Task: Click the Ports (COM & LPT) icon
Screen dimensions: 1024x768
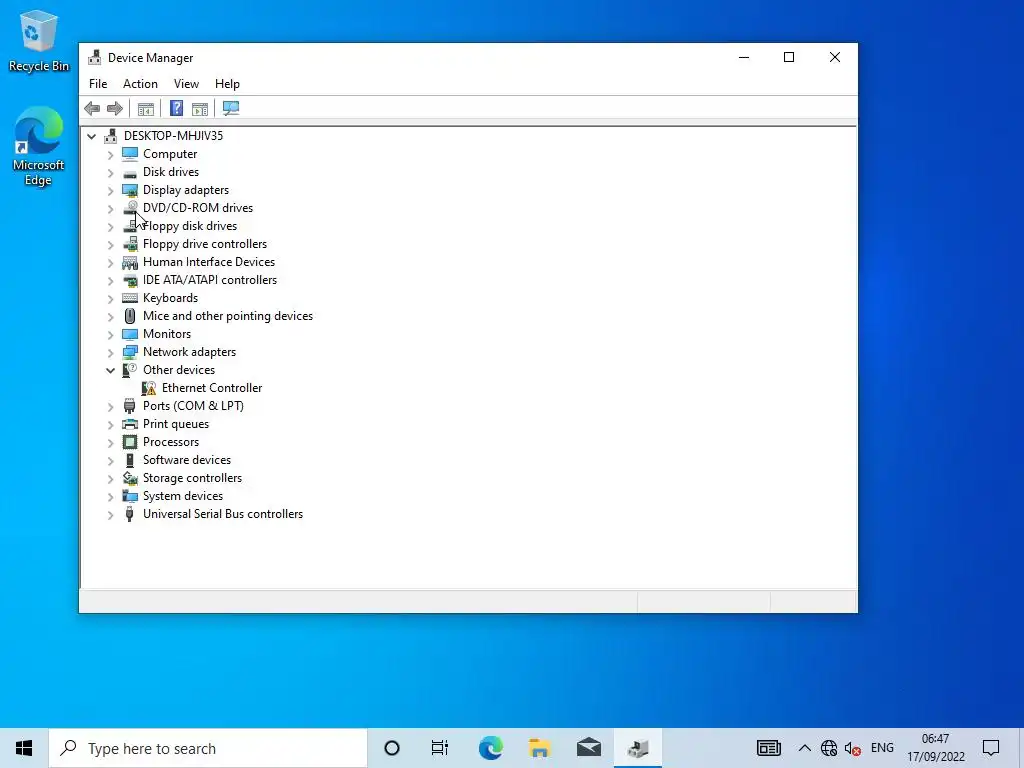Action: [x=130, y=406]
